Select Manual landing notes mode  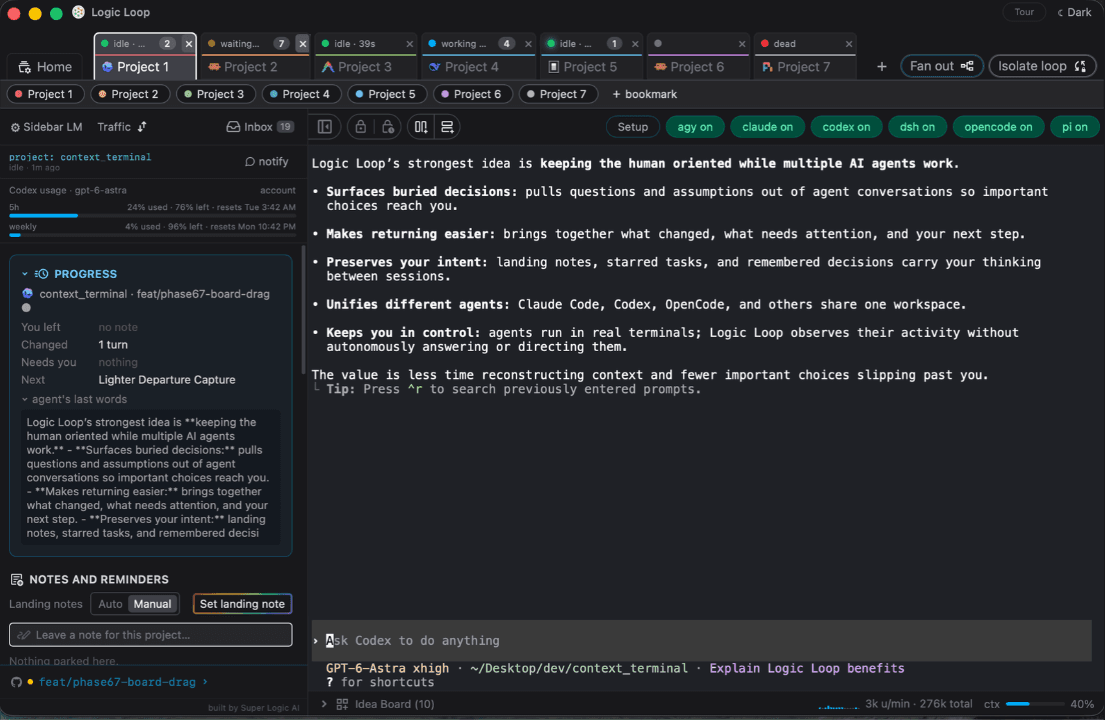click(152, 604)
